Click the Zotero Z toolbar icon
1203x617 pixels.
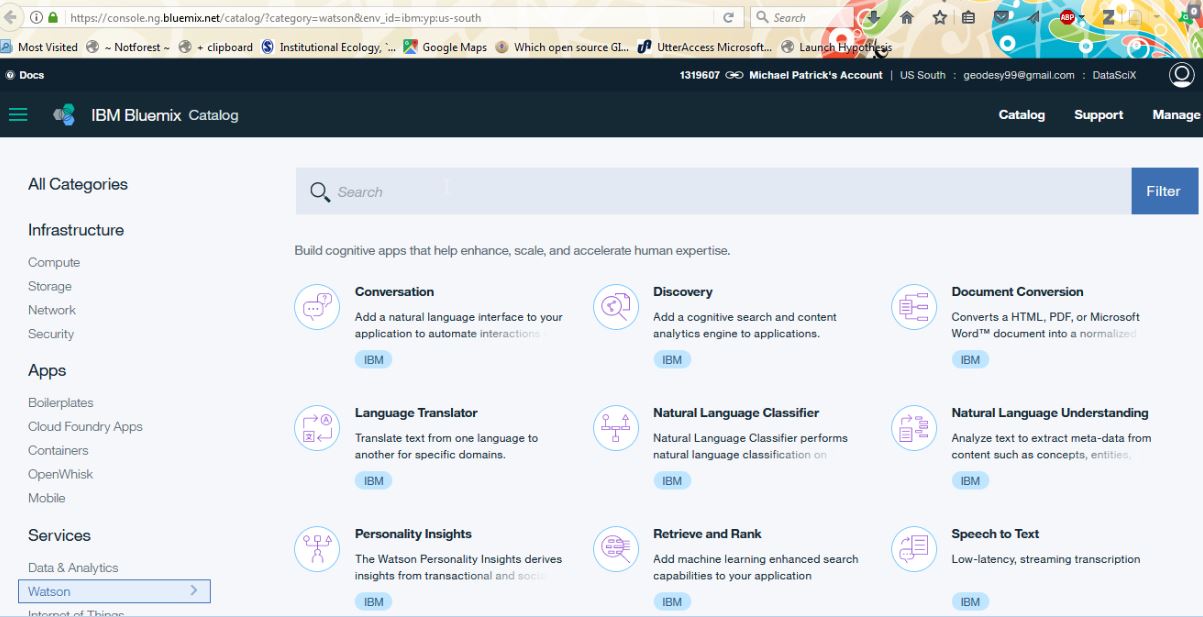pyautogui.click(x=1109, y=18)
